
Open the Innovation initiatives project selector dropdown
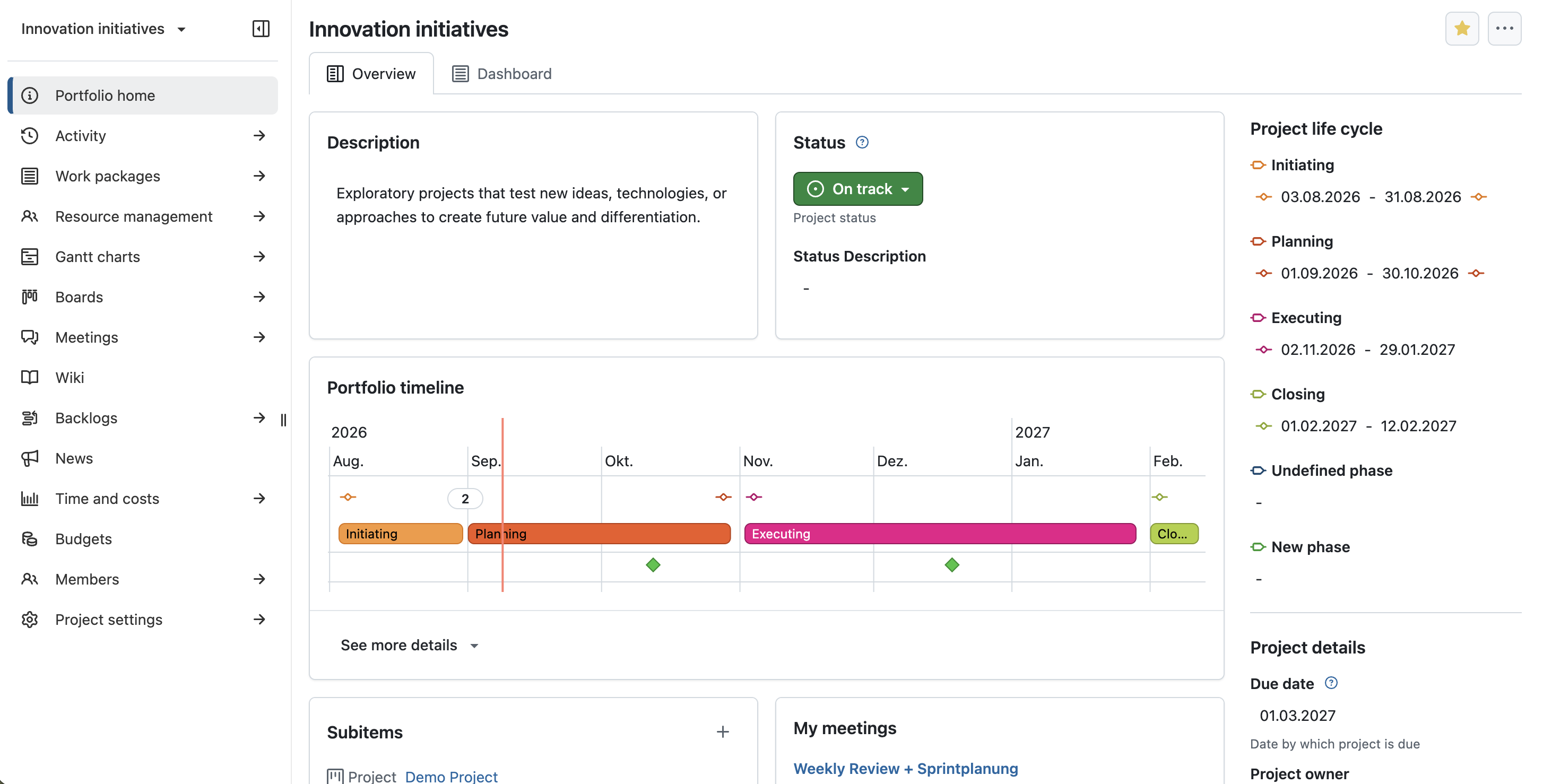click(x=103, y=29)
